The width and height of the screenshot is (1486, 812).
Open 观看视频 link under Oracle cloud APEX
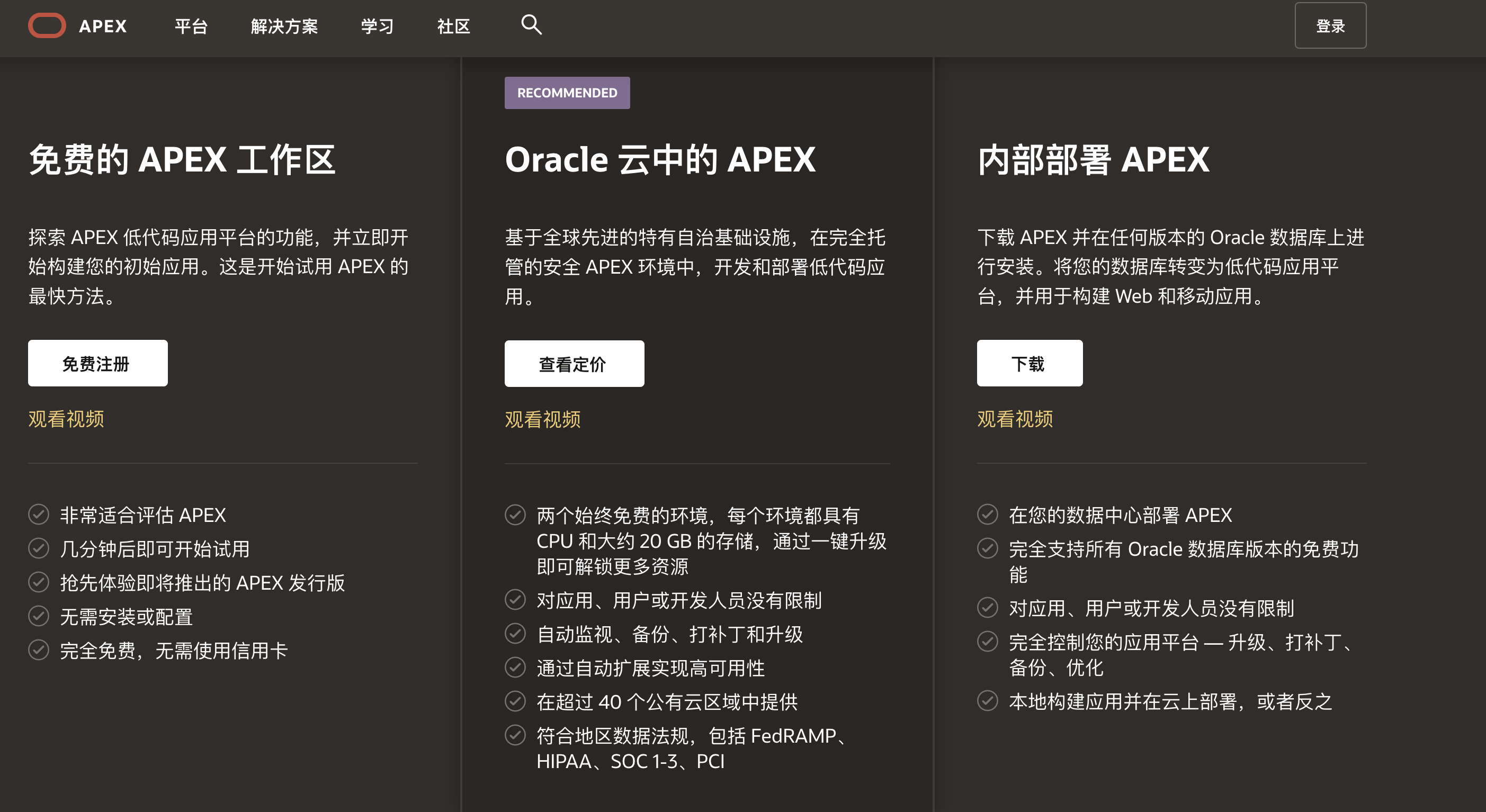[542, 419]
